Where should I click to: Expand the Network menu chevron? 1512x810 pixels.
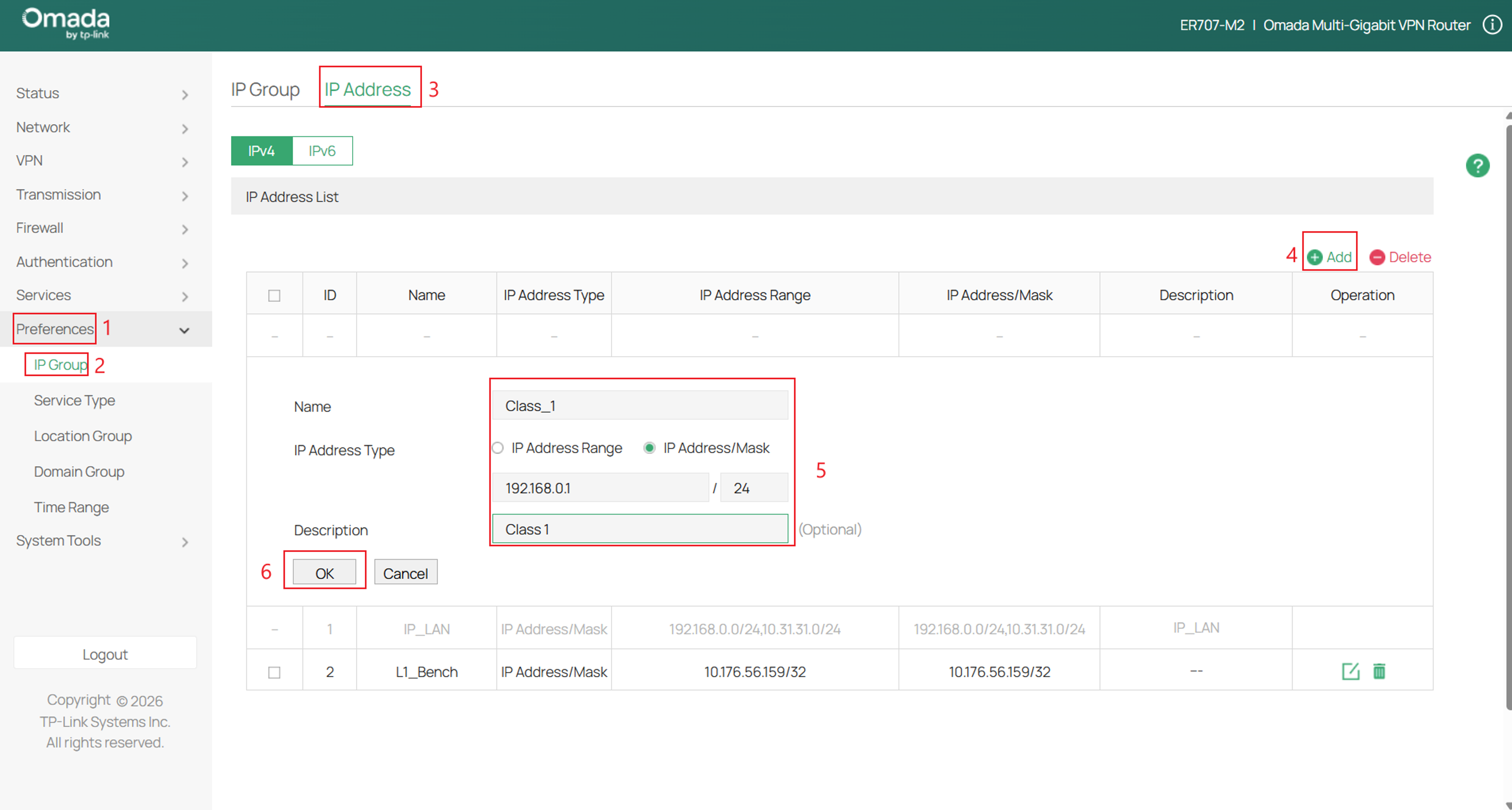point(185,129)
